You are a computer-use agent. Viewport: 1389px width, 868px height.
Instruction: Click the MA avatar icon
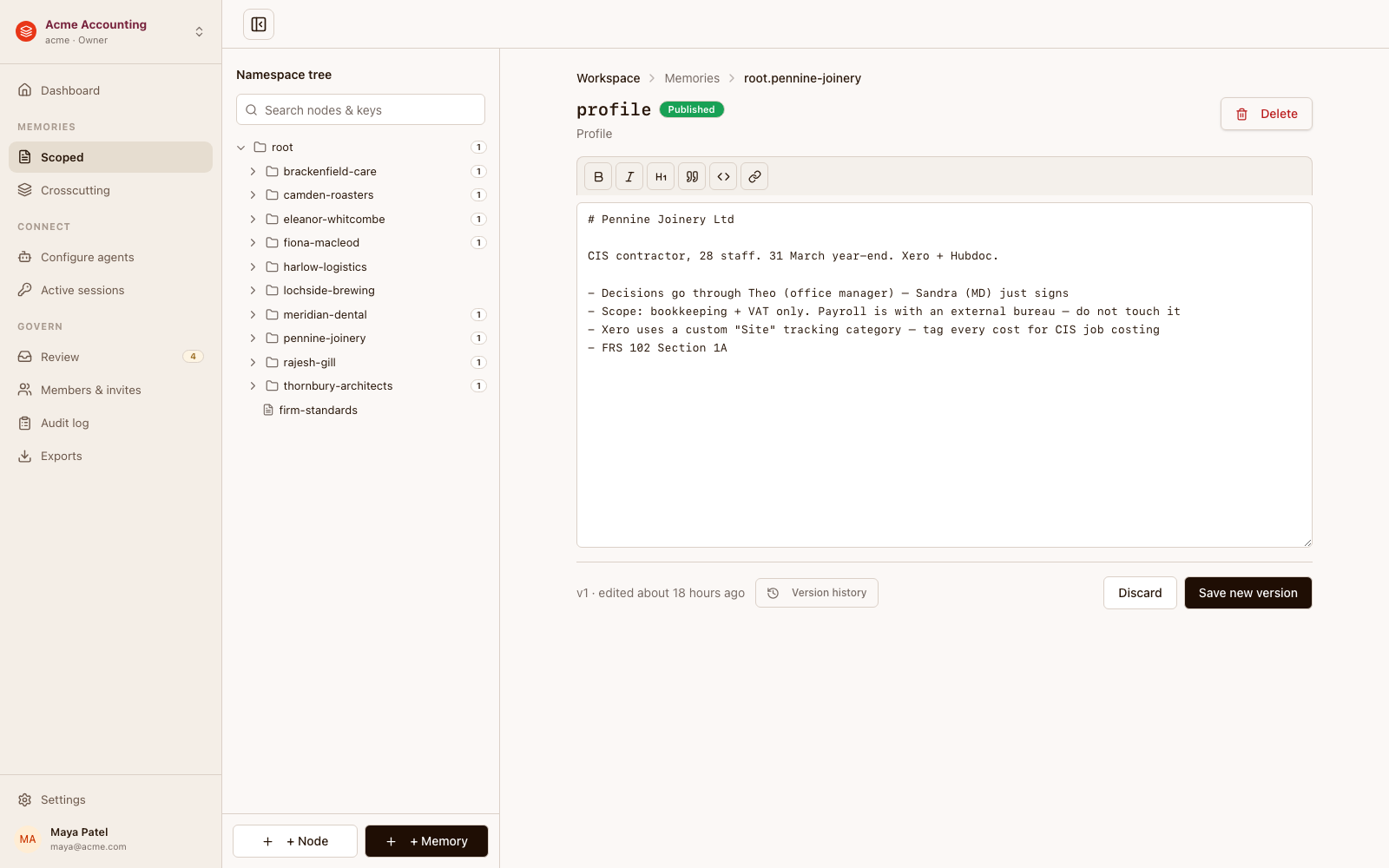click(x=28, y=839)
